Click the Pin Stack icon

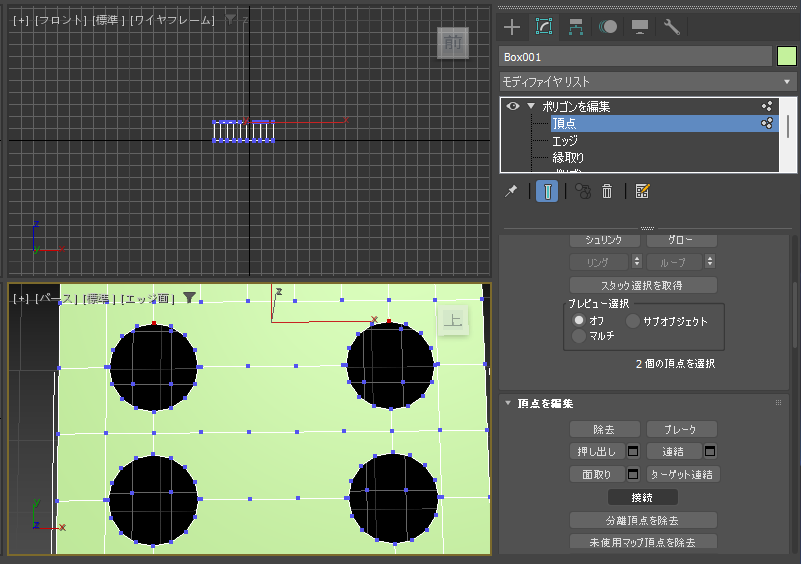[511, 192]
